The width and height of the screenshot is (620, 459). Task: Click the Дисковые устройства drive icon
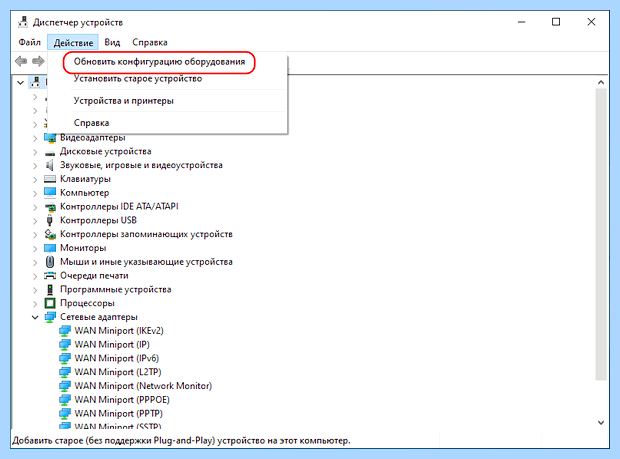(50, 152)
